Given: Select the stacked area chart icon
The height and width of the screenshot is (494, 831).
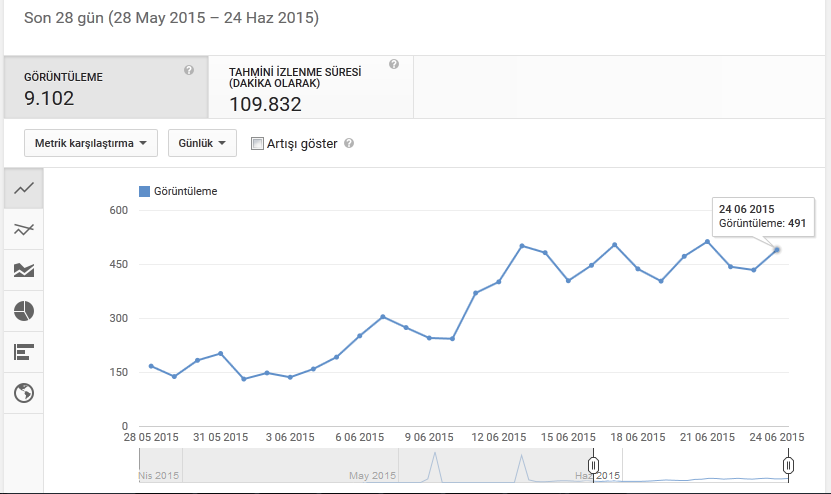Looking at the screenshot, I should click(24, 270).
